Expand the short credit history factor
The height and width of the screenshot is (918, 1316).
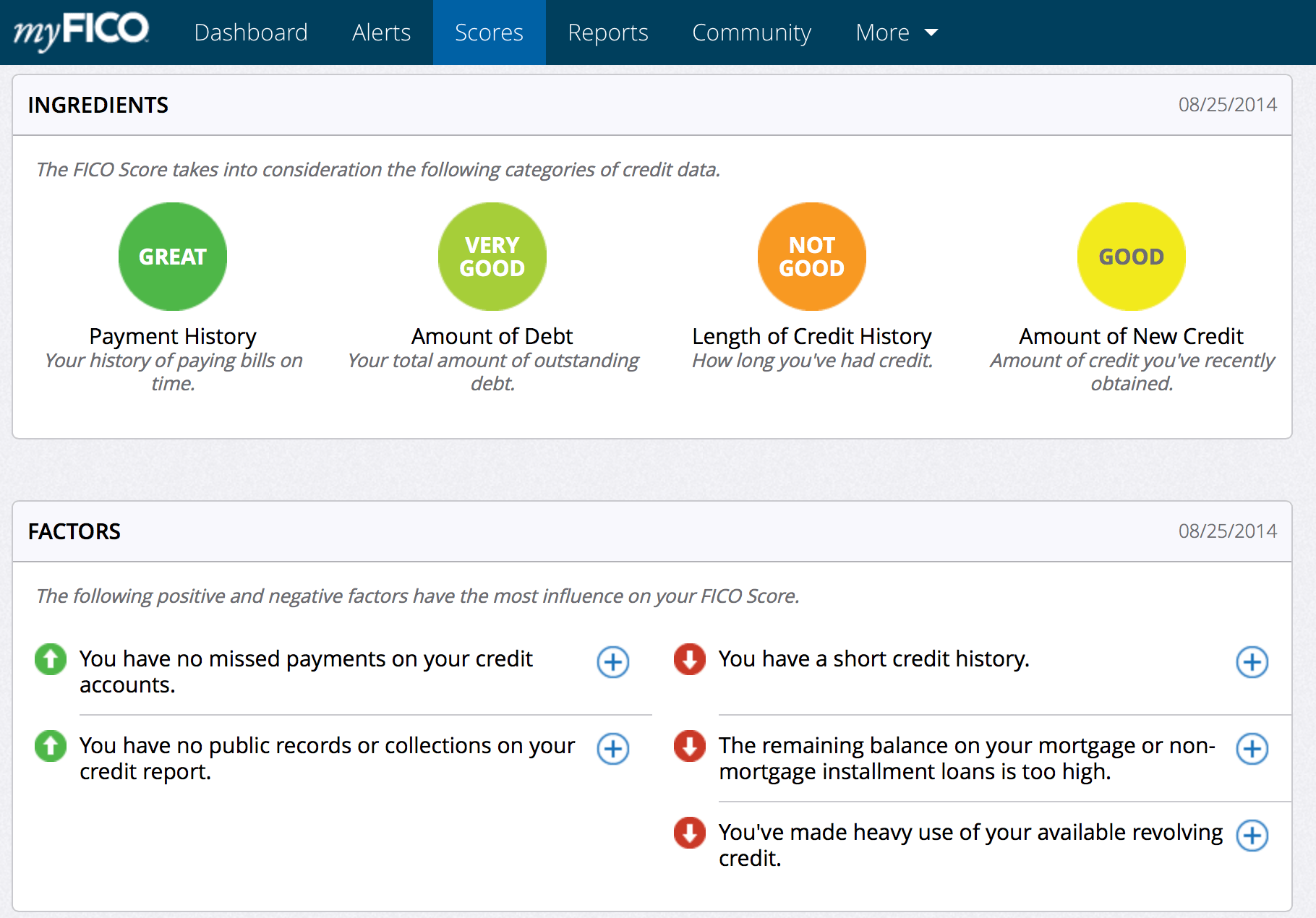tap(1252, 662)
